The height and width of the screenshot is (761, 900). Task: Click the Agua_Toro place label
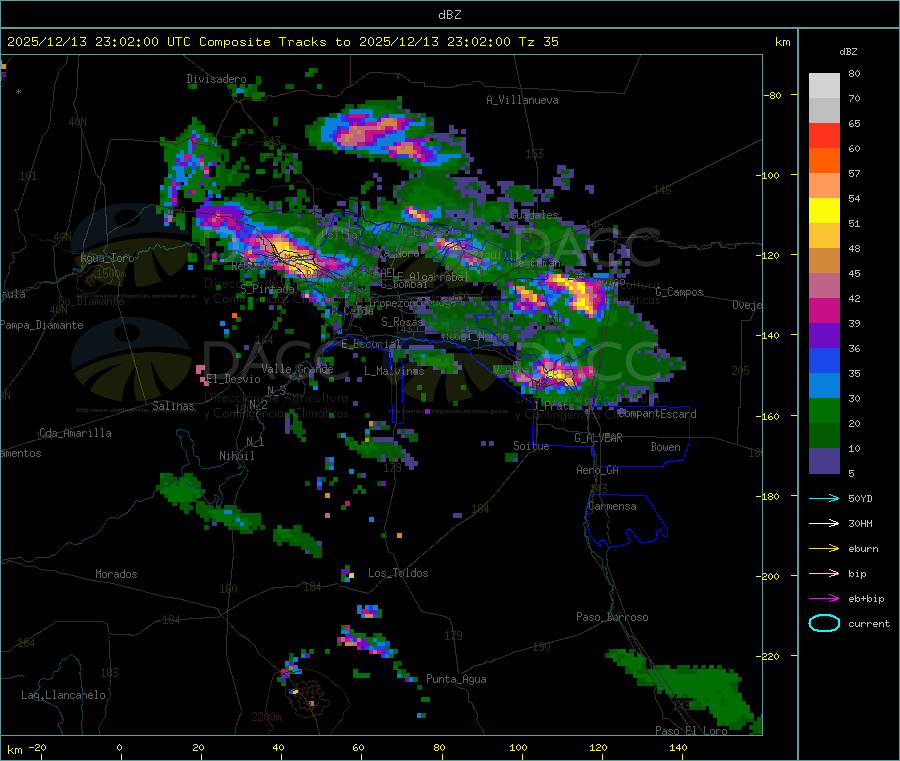point(107,258)
